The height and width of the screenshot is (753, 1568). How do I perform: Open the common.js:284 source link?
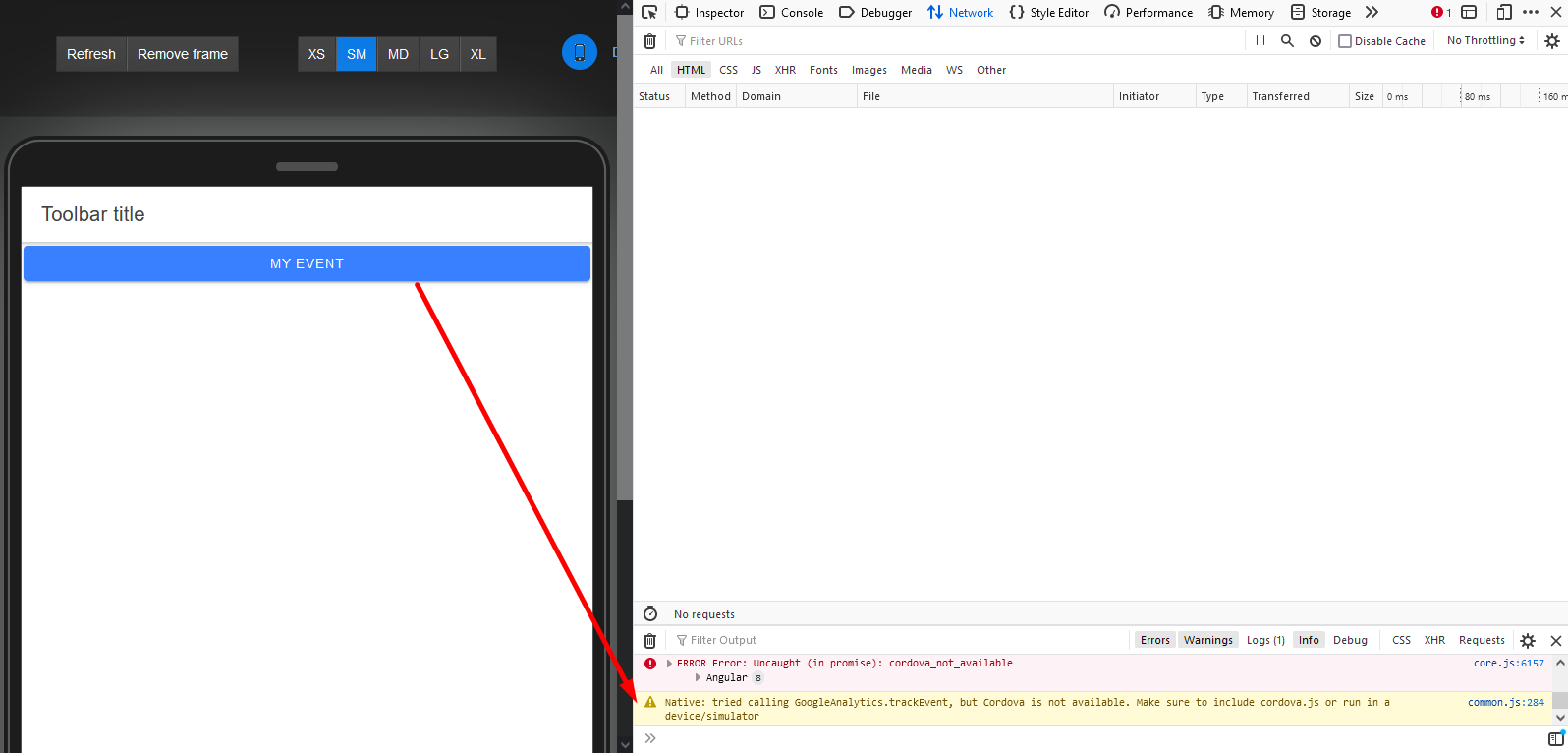1506,702
